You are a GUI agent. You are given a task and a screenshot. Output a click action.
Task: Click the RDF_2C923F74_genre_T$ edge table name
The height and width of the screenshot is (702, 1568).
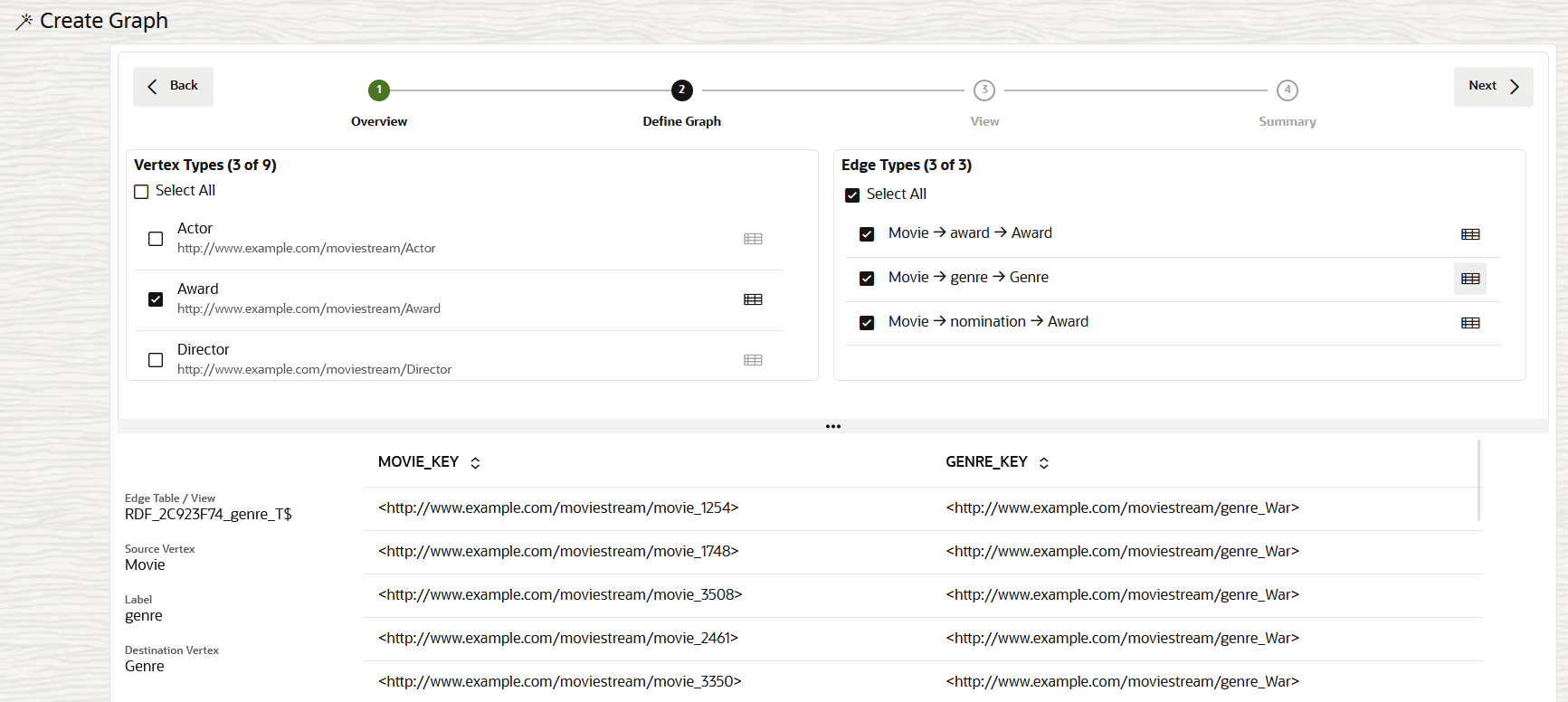(x=208, y=515)
